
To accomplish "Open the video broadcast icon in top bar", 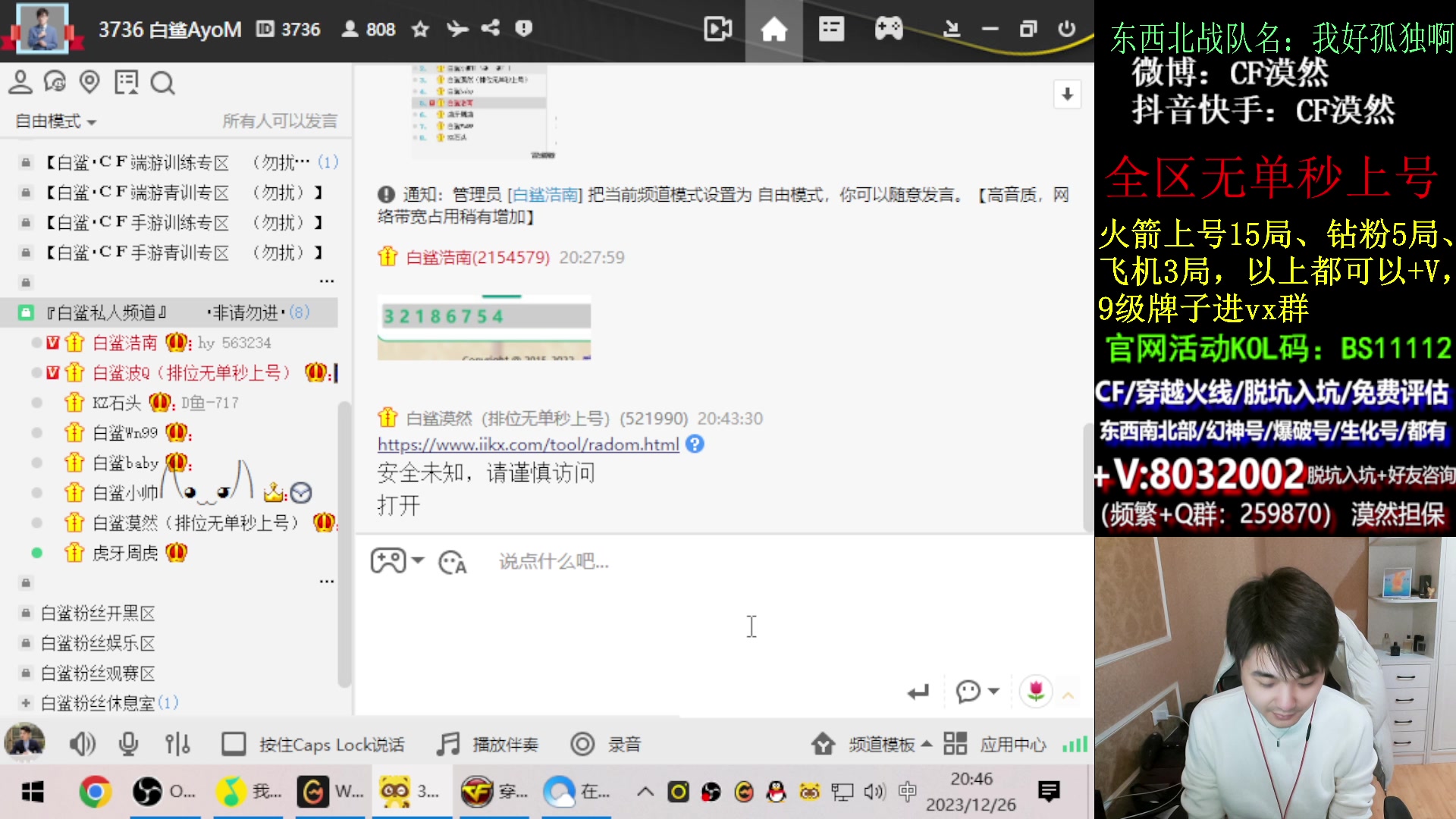I will [x=717, y=30].
